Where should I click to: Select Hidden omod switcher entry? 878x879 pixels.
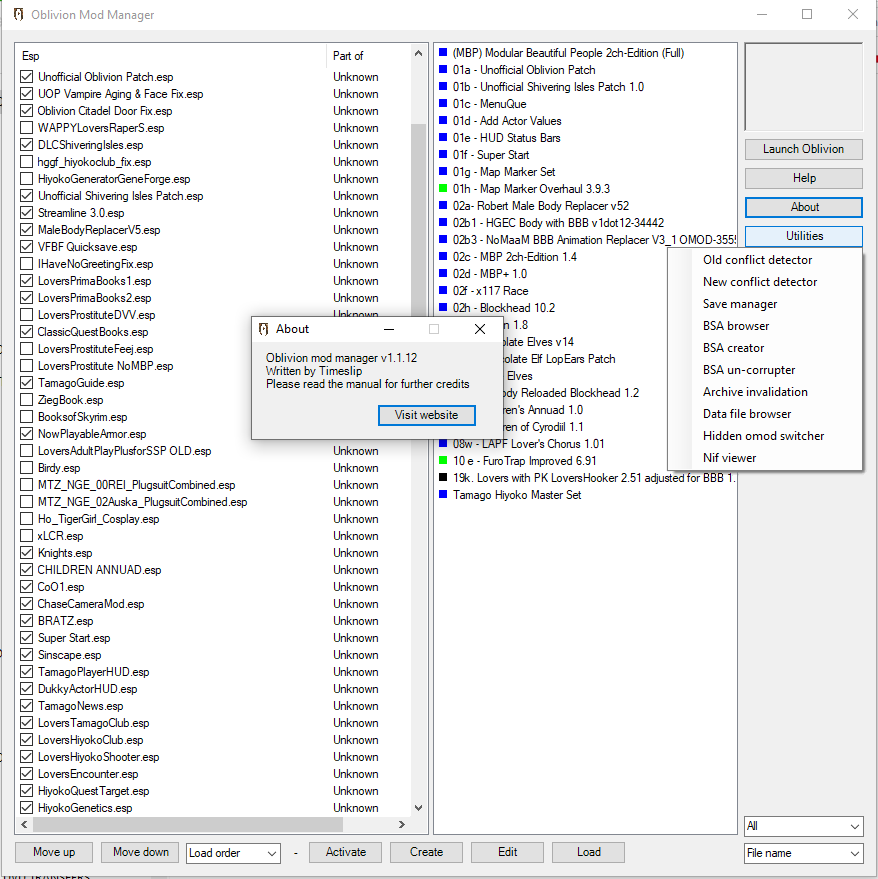(763, 436)
